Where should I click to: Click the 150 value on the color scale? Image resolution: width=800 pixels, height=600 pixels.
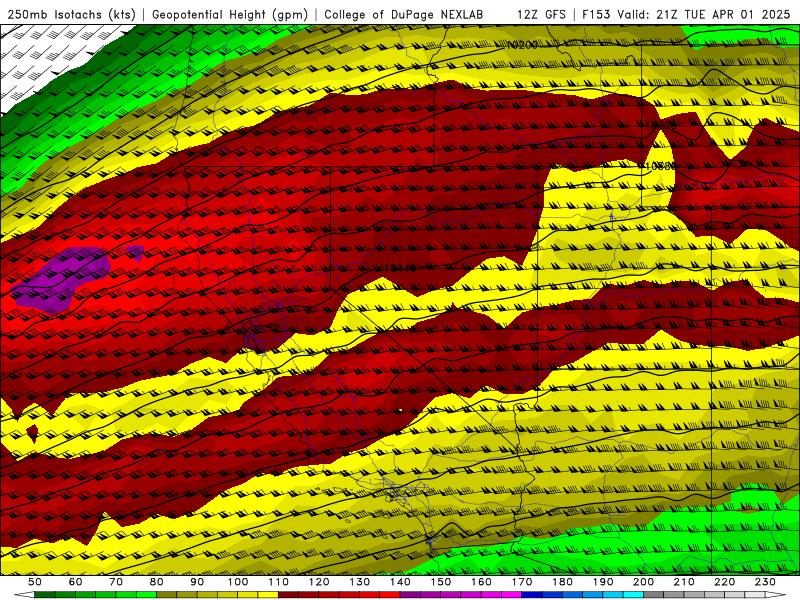pos(441,582)
